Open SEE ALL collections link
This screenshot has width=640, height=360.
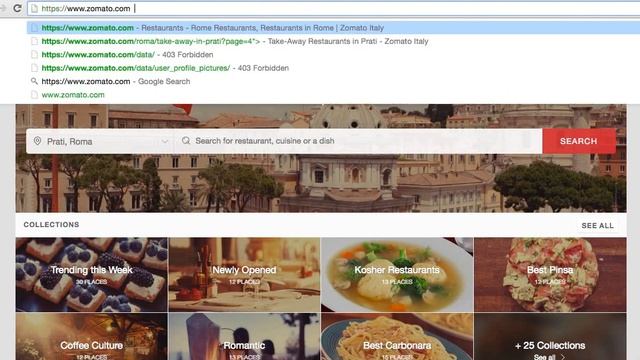[x=598, y=225]
